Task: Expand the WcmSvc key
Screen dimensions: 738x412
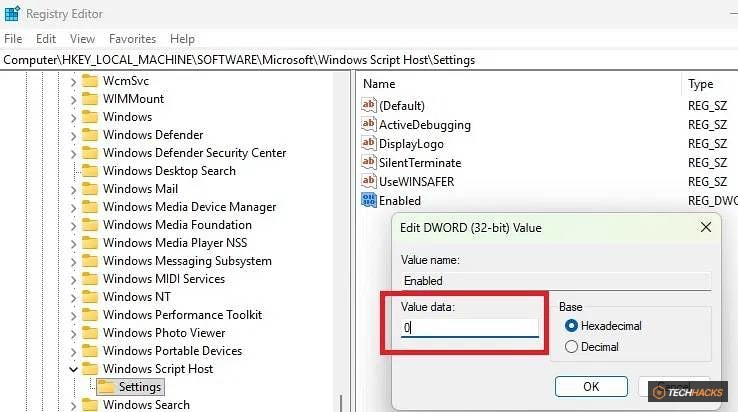Action: point(73,82)
